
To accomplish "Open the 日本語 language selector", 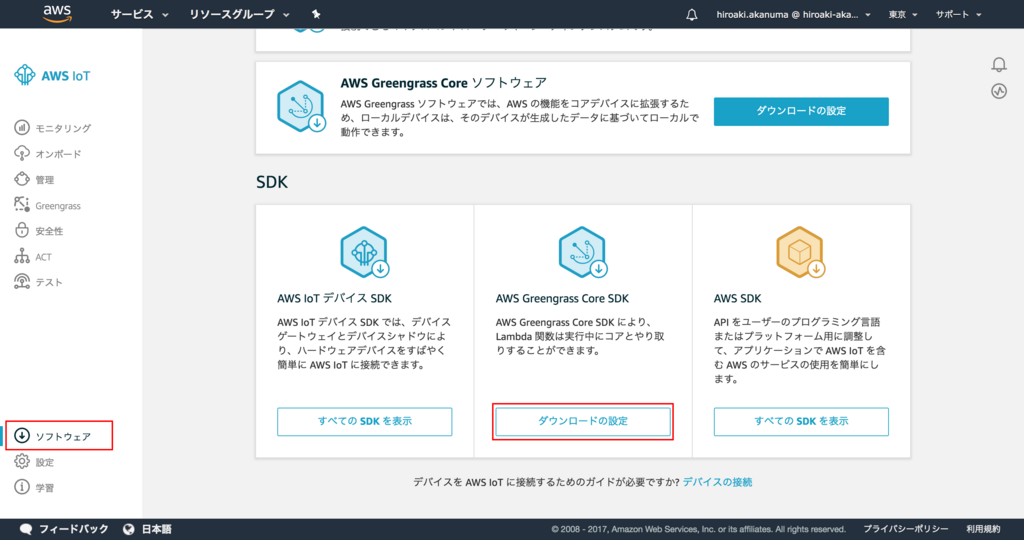I will click(x=157, y=529).
